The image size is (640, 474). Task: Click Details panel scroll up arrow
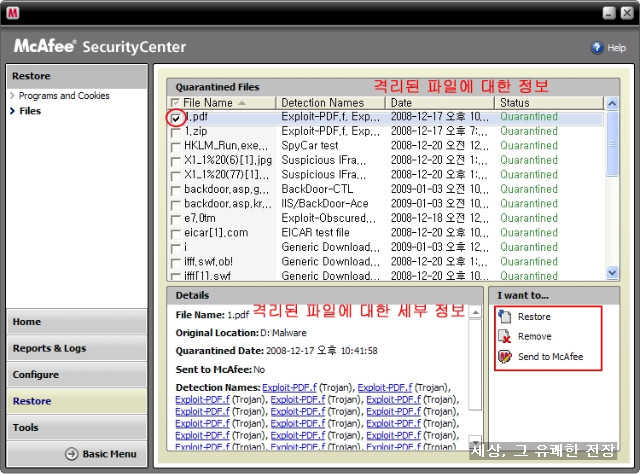(475, 312)
